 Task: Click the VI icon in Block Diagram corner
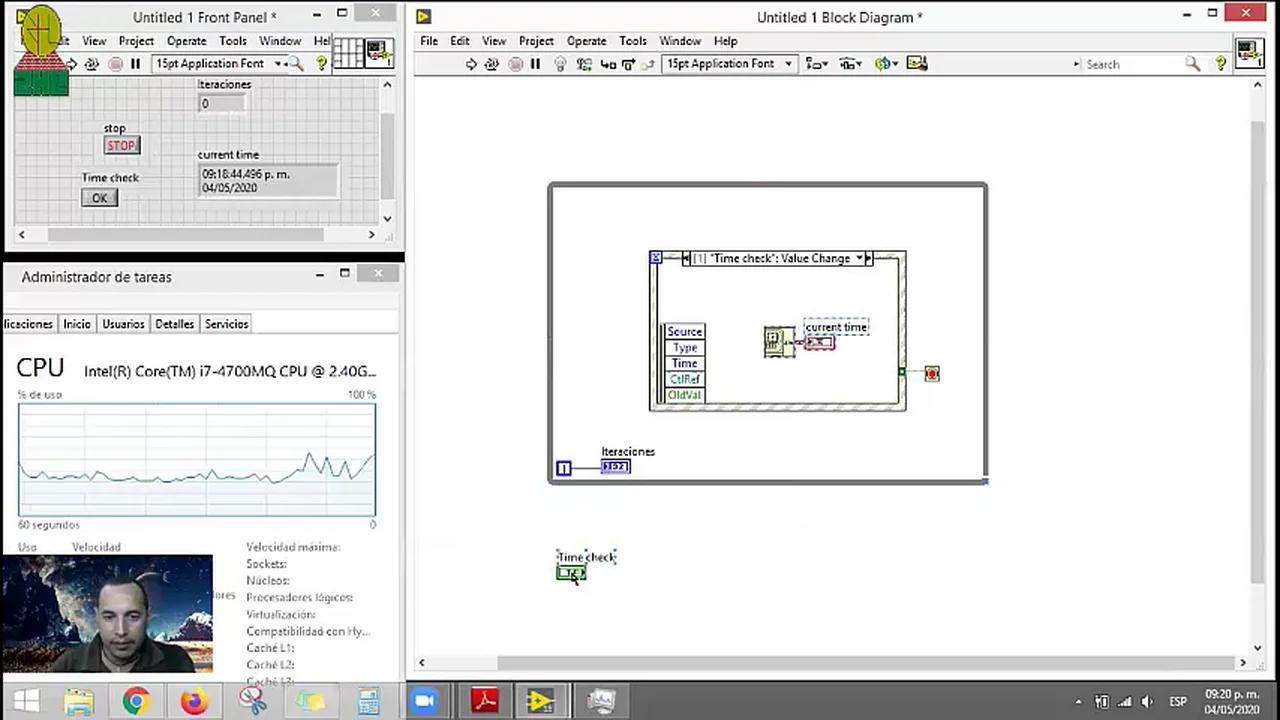(1250, 53)
